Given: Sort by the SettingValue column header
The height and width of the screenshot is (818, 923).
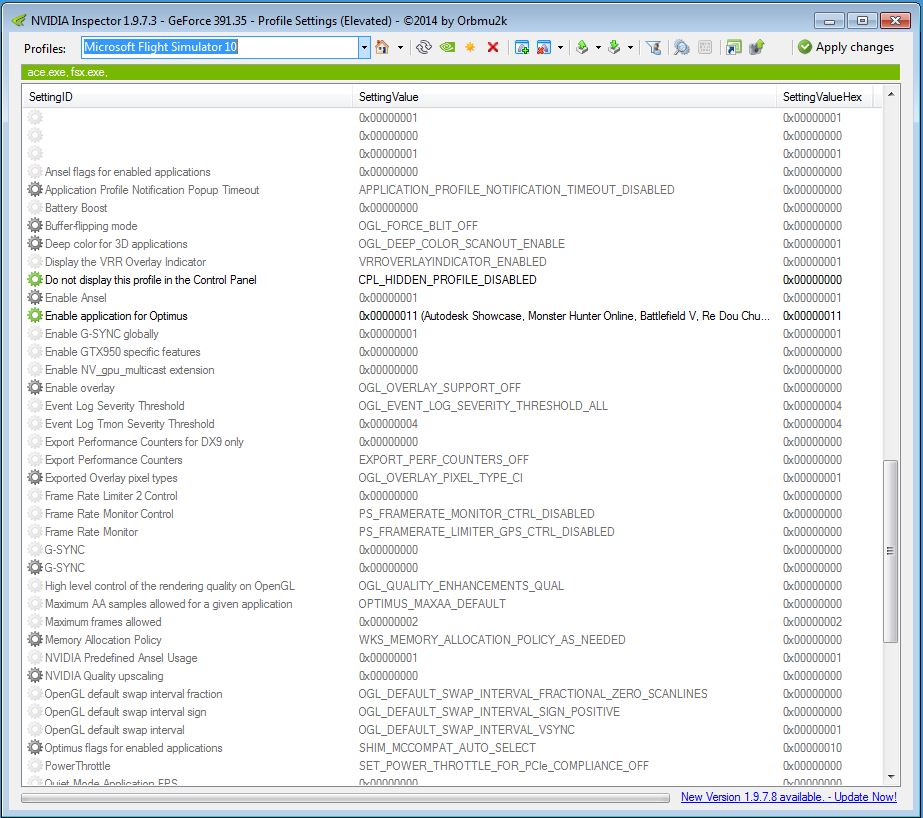Looking at the screenshot, I should tap(564, 97).
